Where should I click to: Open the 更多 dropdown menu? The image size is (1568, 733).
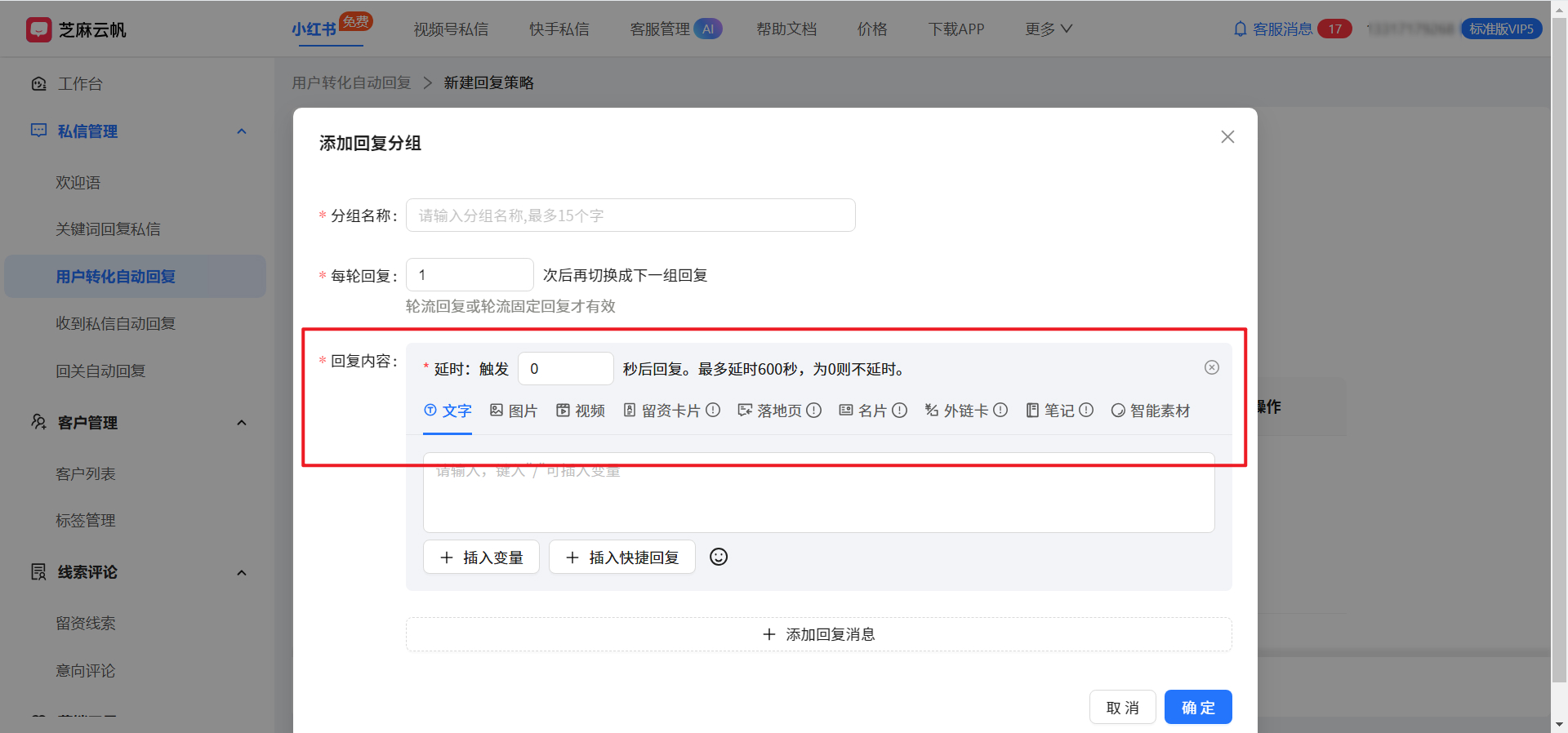pos(1049,29)
